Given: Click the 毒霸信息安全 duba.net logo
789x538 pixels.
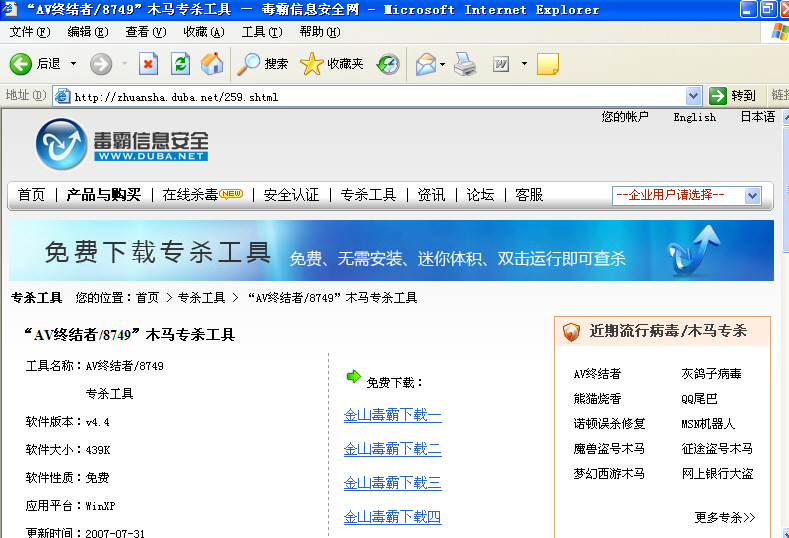Looking at the screenshot, I should [122, 144].
